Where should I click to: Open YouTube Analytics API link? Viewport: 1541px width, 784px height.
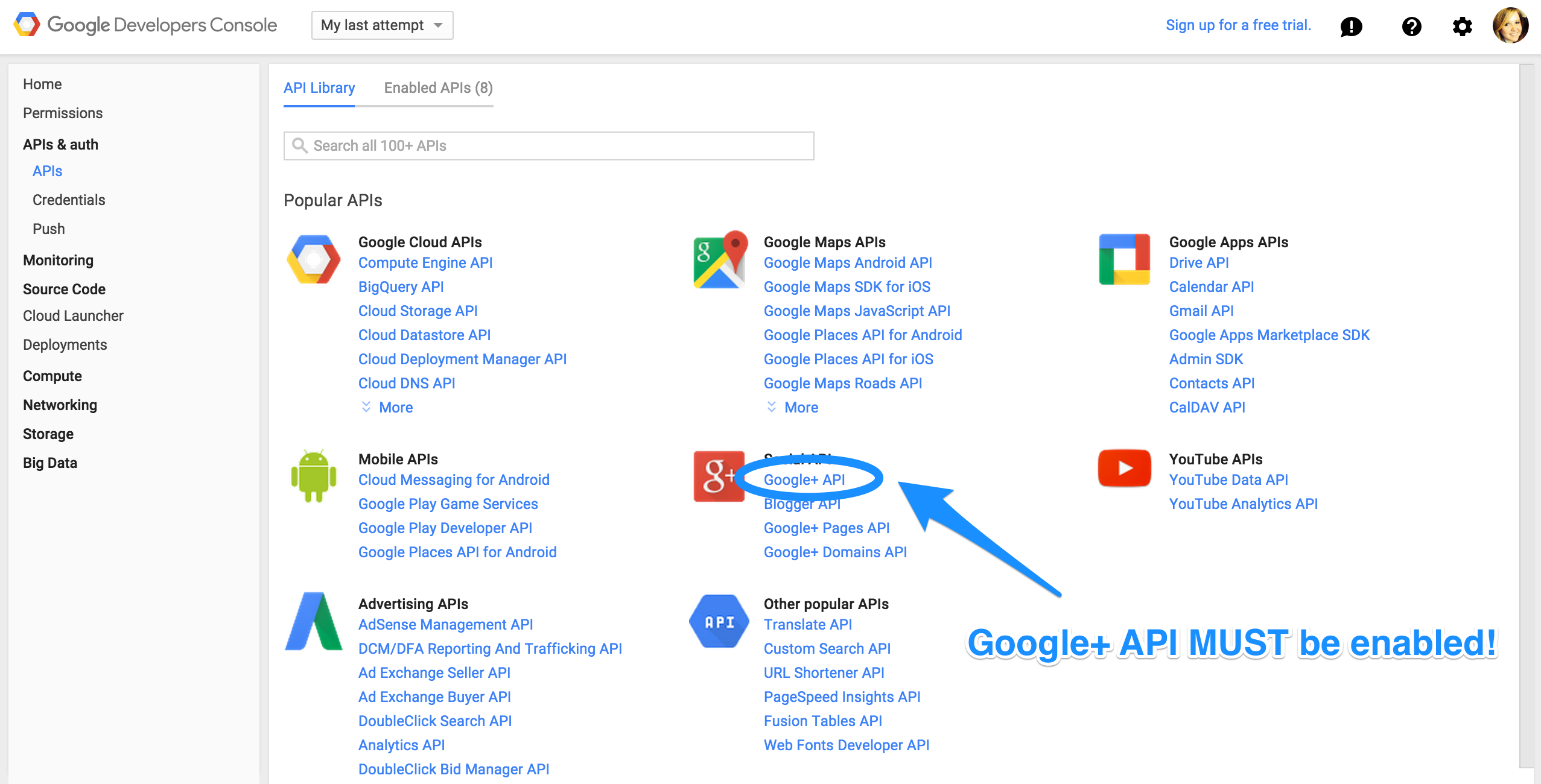[x=1244, y=504]
